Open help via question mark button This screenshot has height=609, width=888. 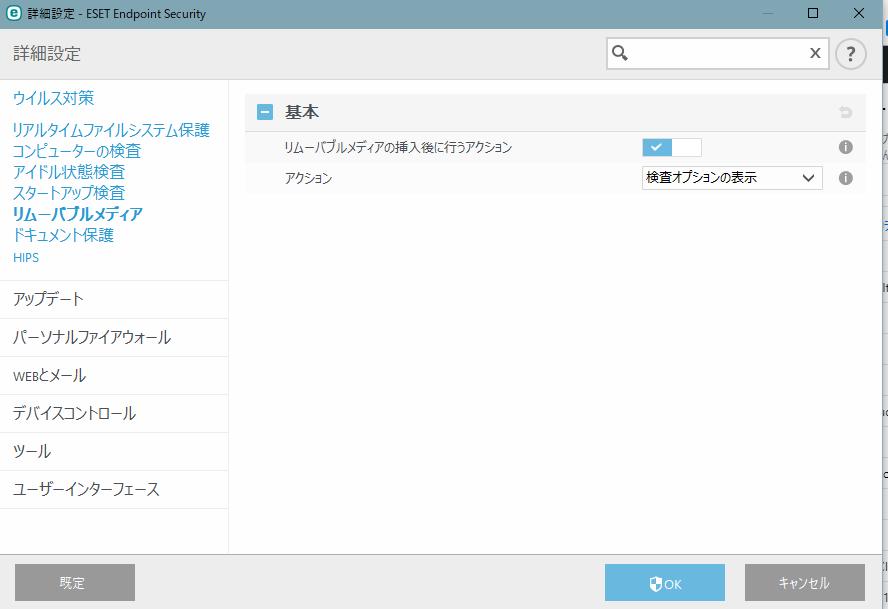coord(850,54)
